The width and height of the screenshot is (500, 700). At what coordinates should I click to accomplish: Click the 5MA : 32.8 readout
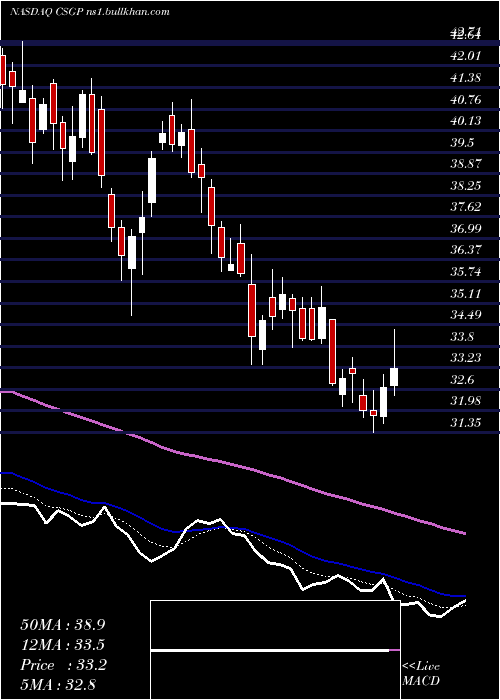[x=58, y=684]
